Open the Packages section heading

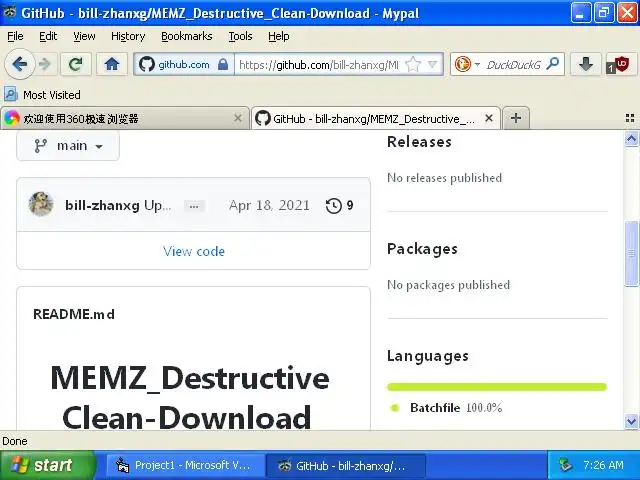coord(422,249)
